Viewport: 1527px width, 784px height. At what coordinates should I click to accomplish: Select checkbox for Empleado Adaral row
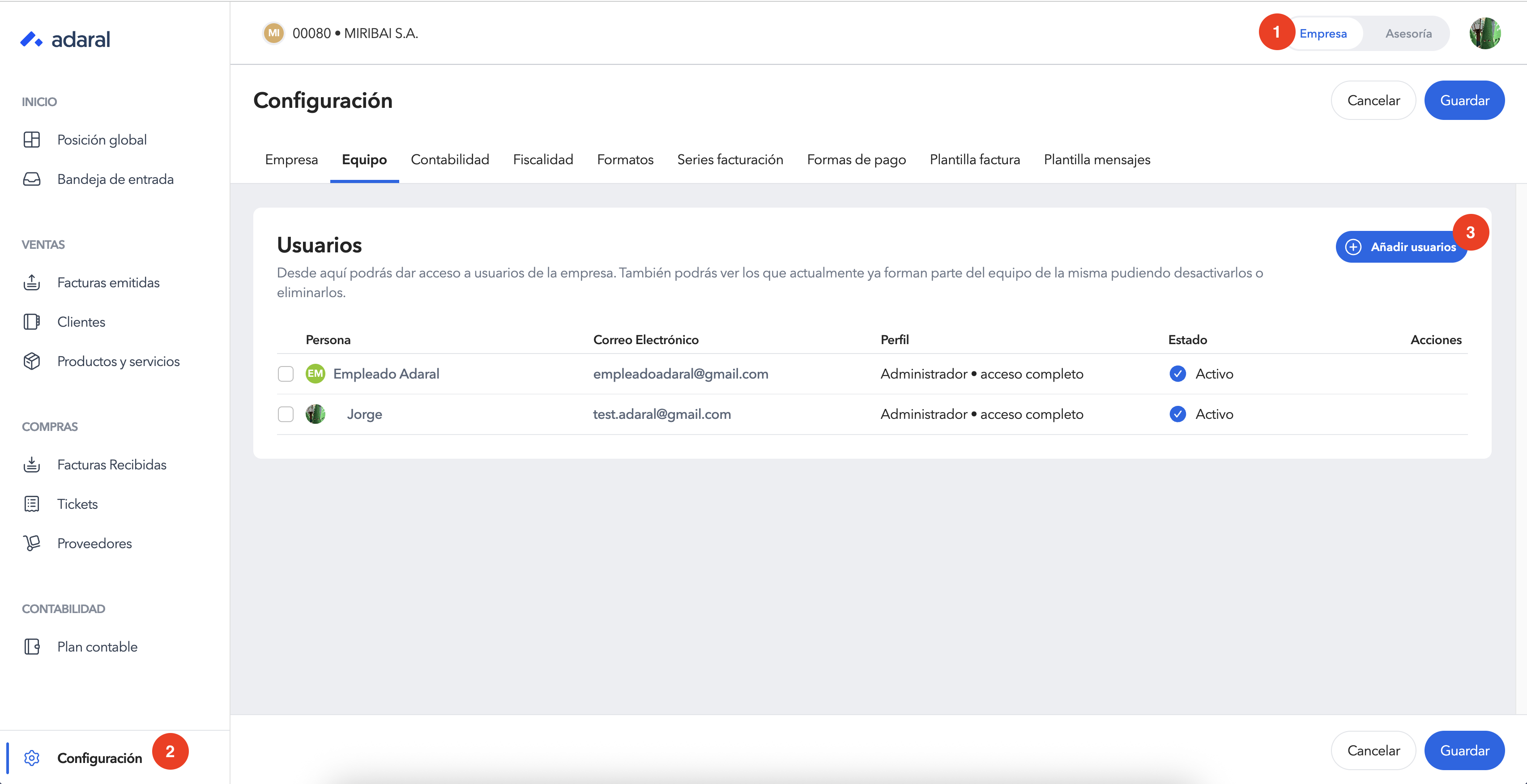coord(286,373)
